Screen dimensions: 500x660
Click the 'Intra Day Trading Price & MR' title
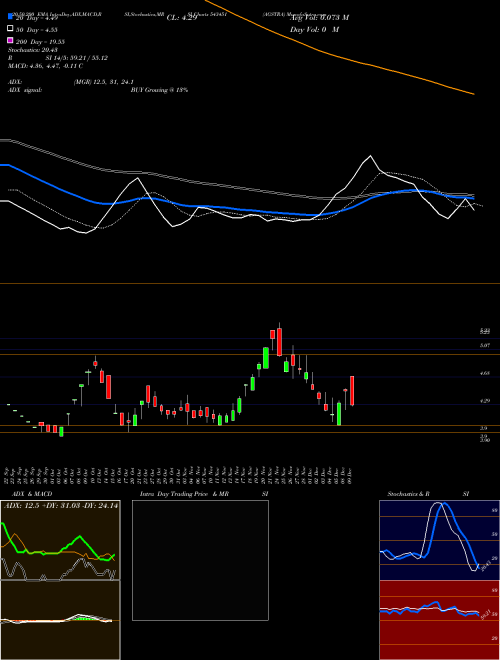pos(184,494)
